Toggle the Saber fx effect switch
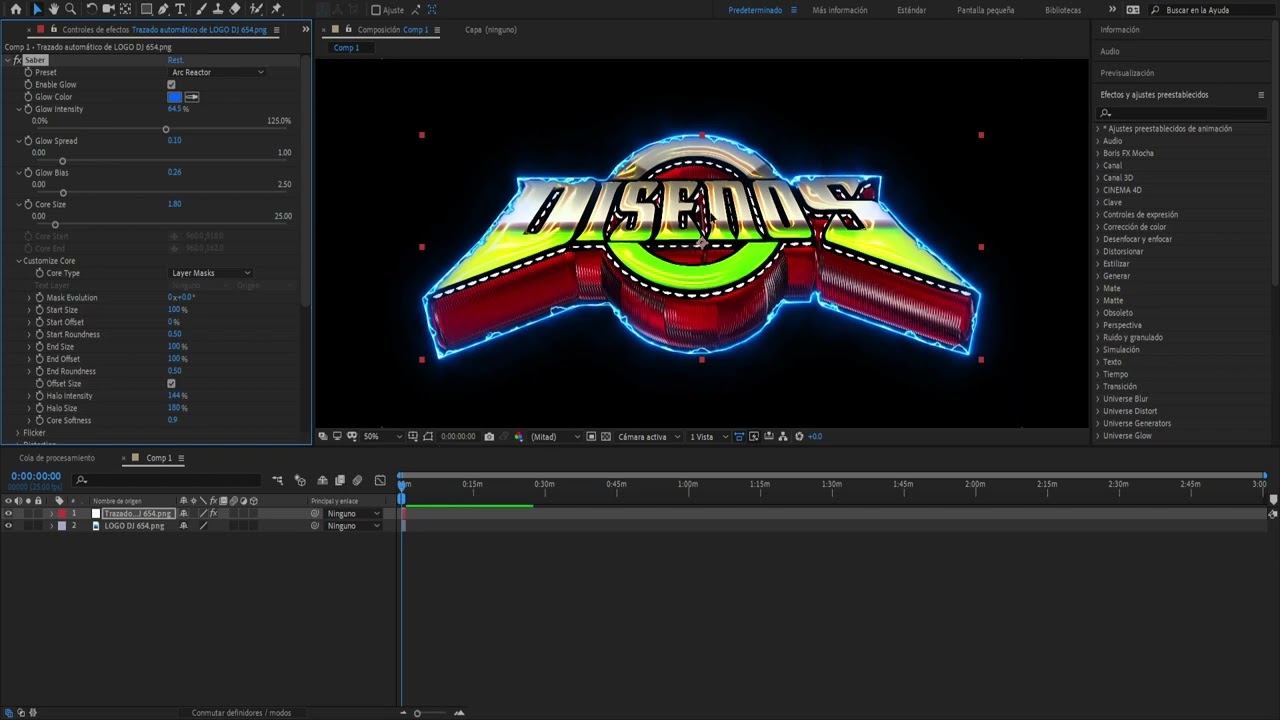1280x720 pixels. tap(17, 60)
